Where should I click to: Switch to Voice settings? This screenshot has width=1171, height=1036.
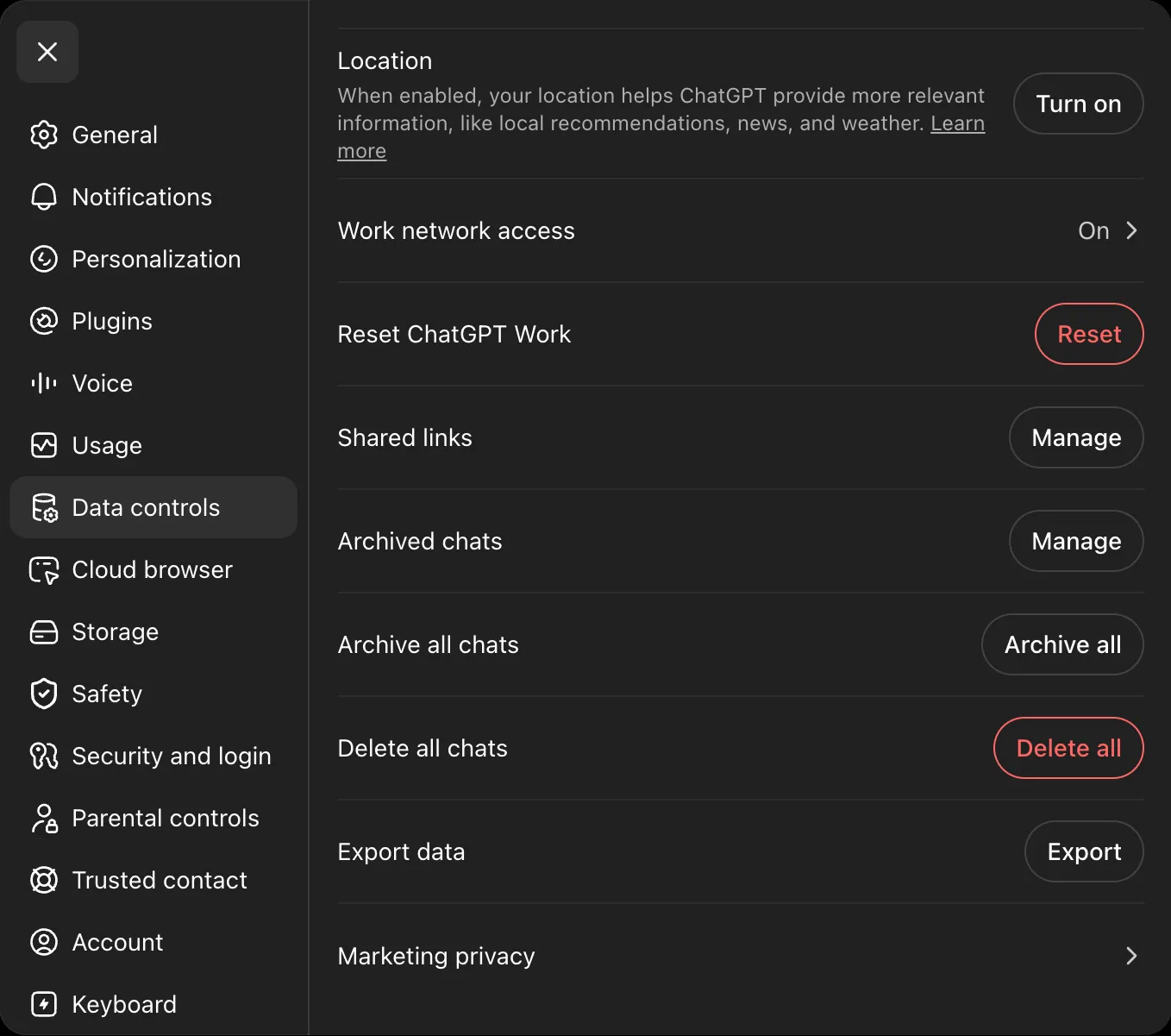pyautogui.click(x=153, y=383)
